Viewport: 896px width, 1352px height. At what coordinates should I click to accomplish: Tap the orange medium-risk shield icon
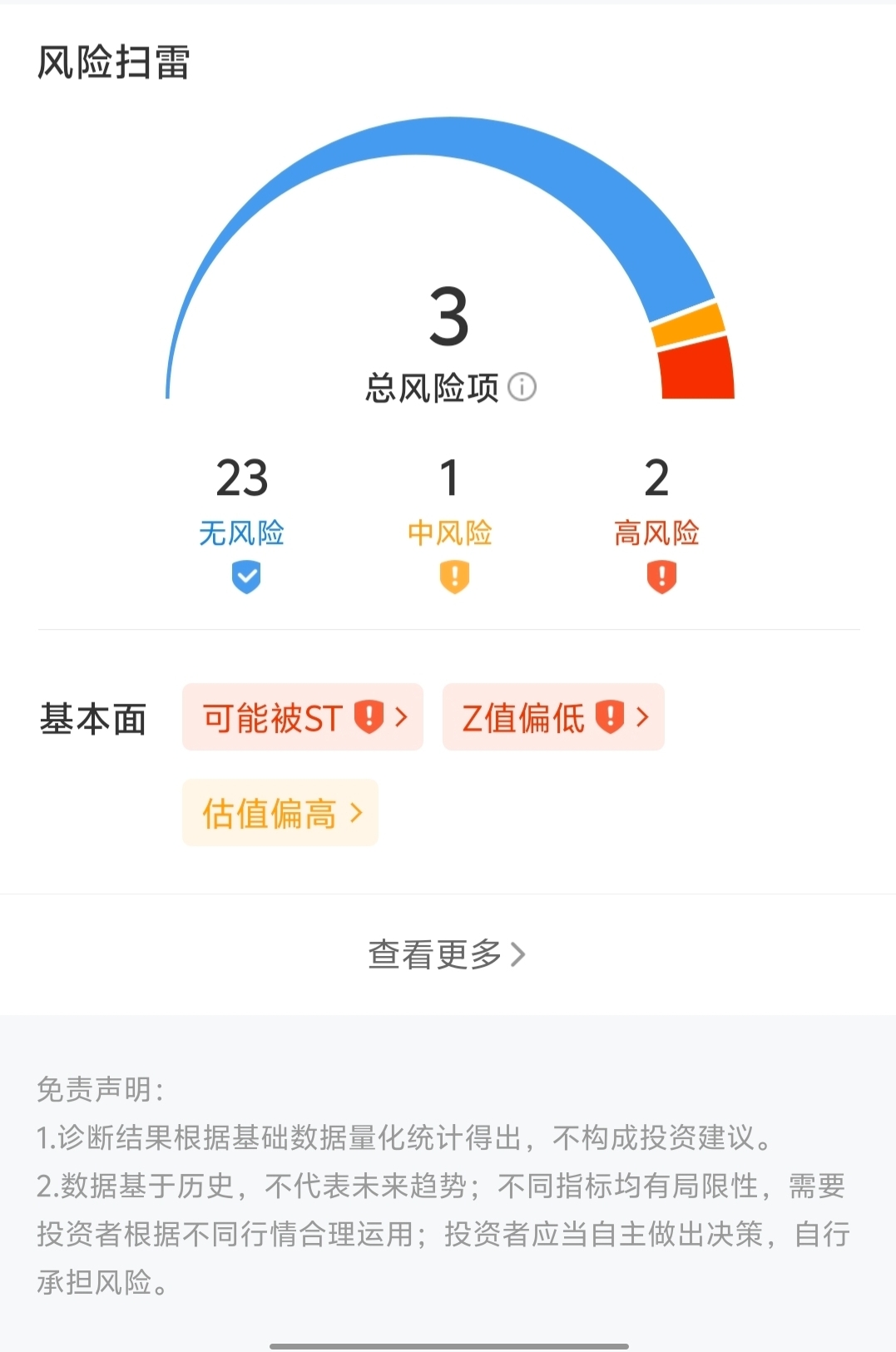tap(454, 577)
